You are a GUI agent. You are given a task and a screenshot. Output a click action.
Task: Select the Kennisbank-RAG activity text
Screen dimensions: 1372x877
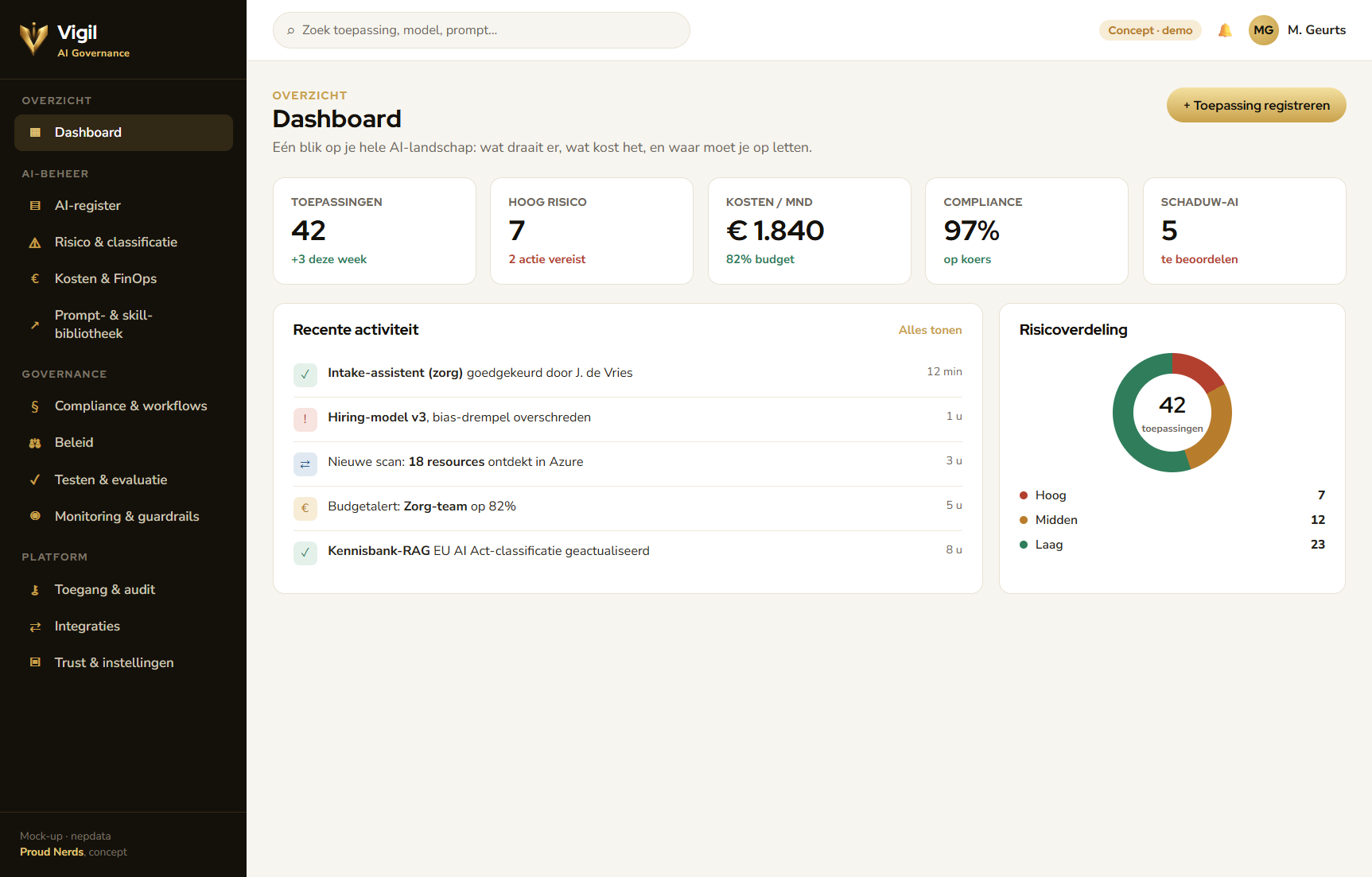(x=488, y=551)
